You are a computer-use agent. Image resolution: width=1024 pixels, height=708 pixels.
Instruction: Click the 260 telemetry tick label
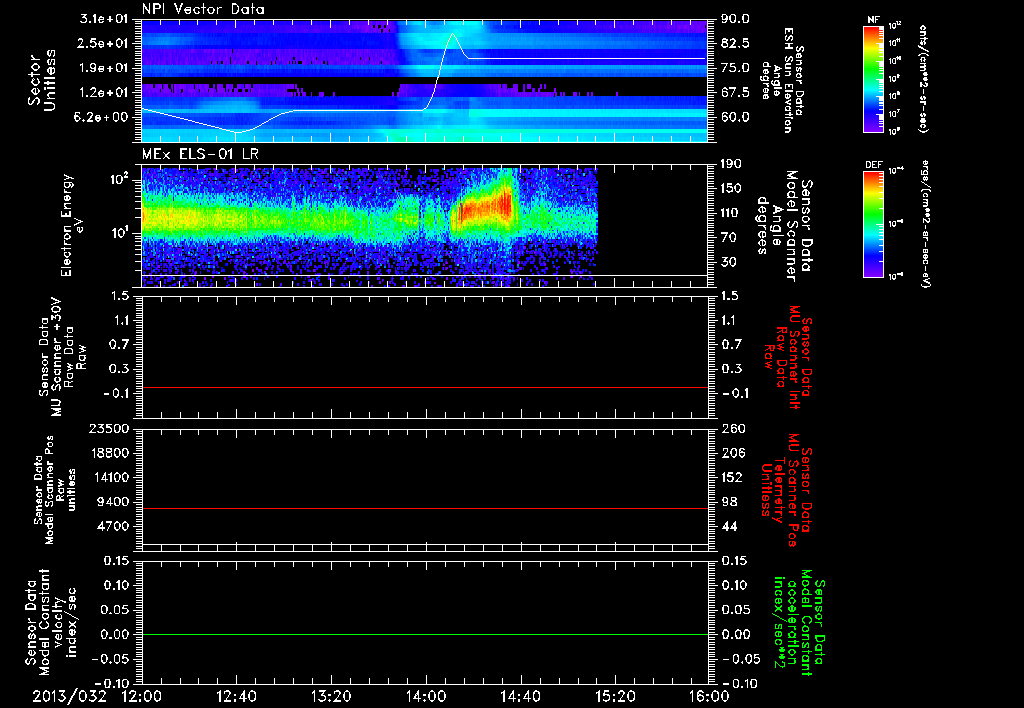pos(733,428)
